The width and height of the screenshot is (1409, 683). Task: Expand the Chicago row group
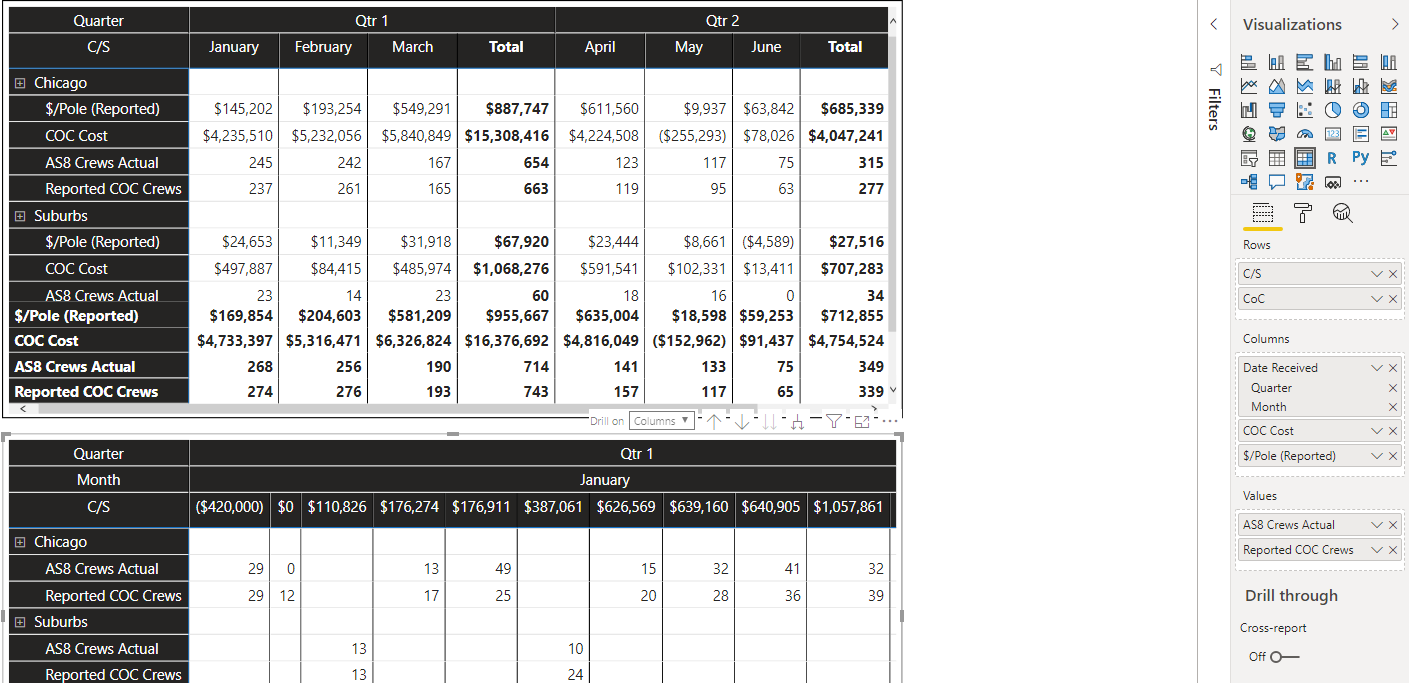click(20, 83)
